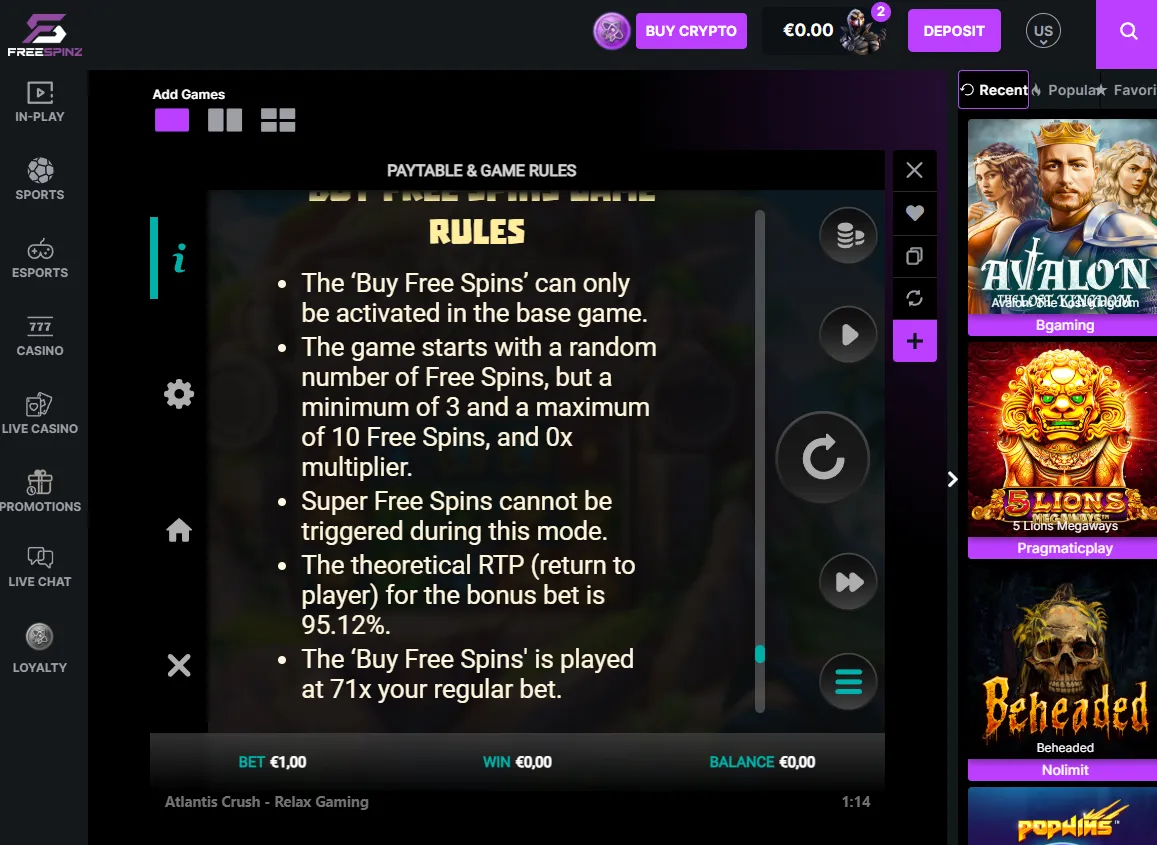Click the BUY CRYPTO button
Viewport: 1157px width, 845px height.
691,31
